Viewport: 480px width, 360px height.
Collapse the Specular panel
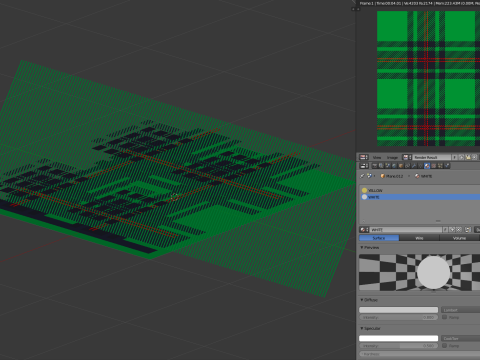pyautogui.click(x=370, y=328)
